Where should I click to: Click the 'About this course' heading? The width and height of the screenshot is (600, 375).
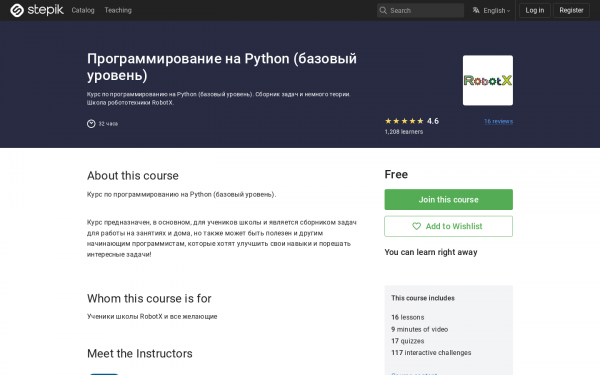[x=133, y=176]
